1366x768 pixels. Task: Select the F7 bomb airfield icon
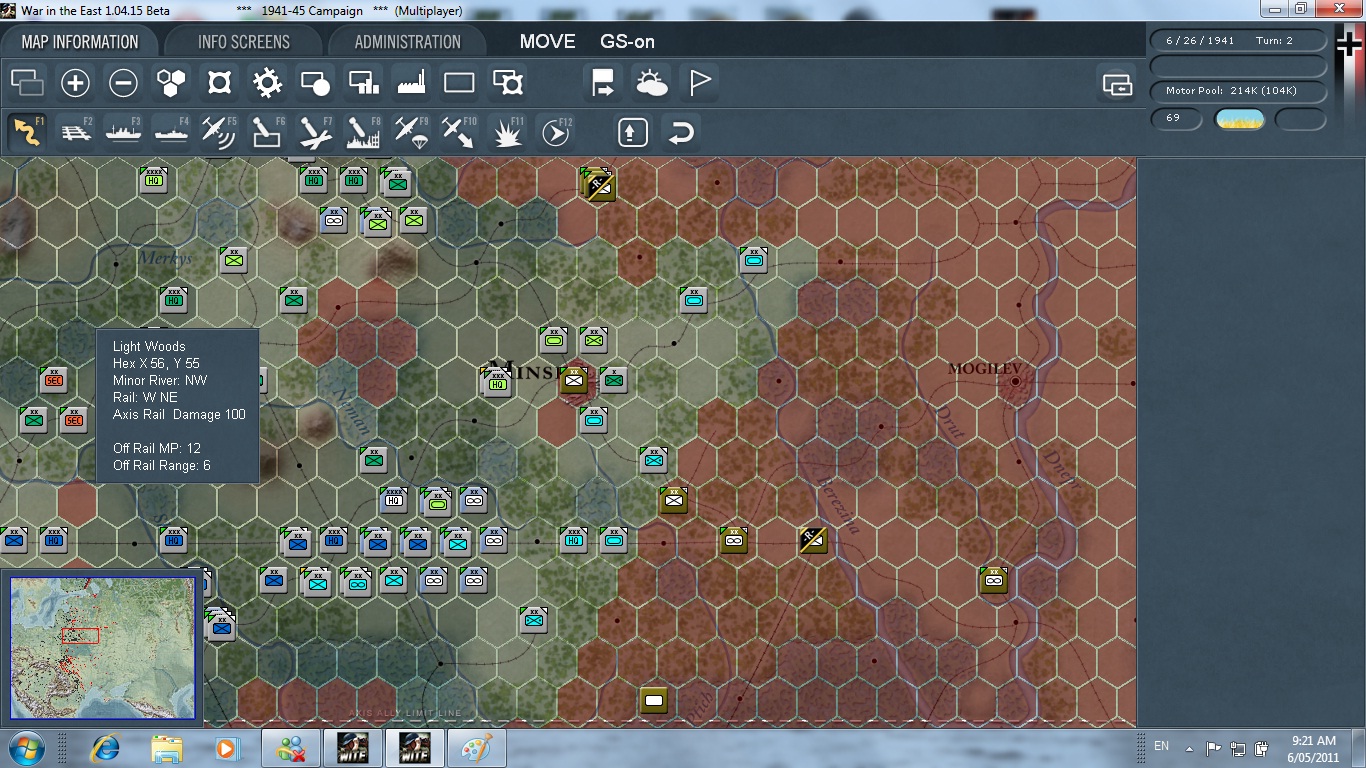pos(315,132)
